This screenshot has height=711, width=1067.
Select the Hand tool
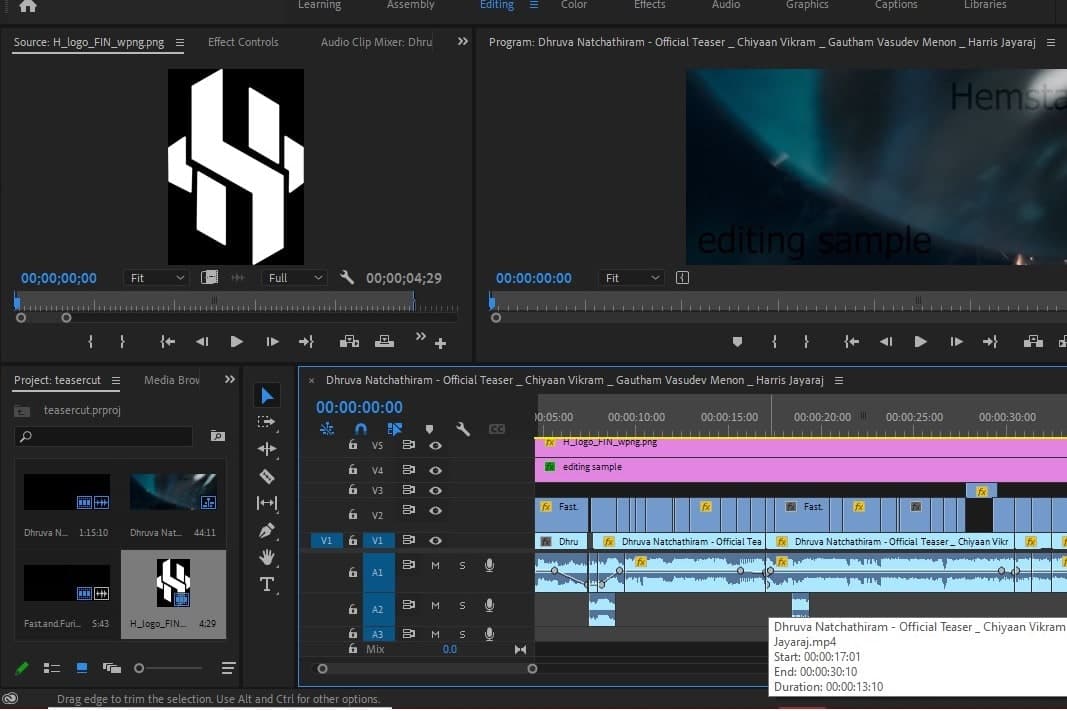[x=267, y=557]
